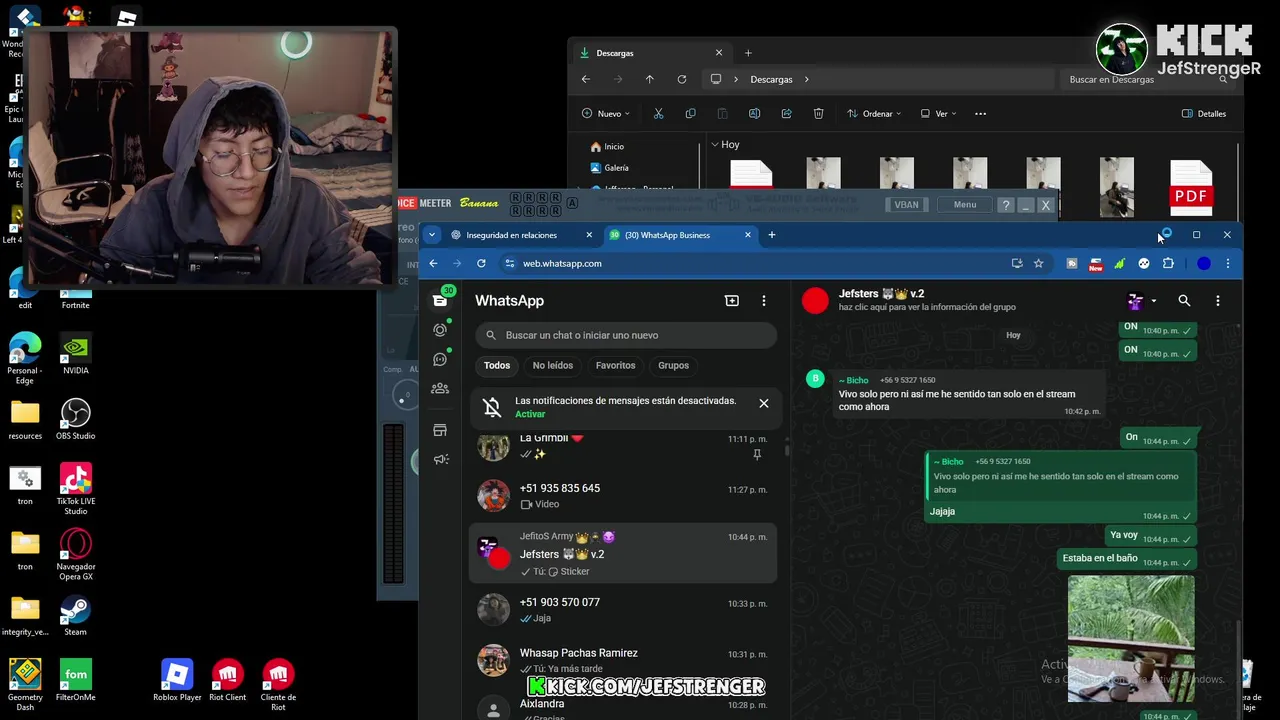
Task: Toggle Detalles pane in Descargas window
Action: pyautogui.click(x=1204, y=114)
